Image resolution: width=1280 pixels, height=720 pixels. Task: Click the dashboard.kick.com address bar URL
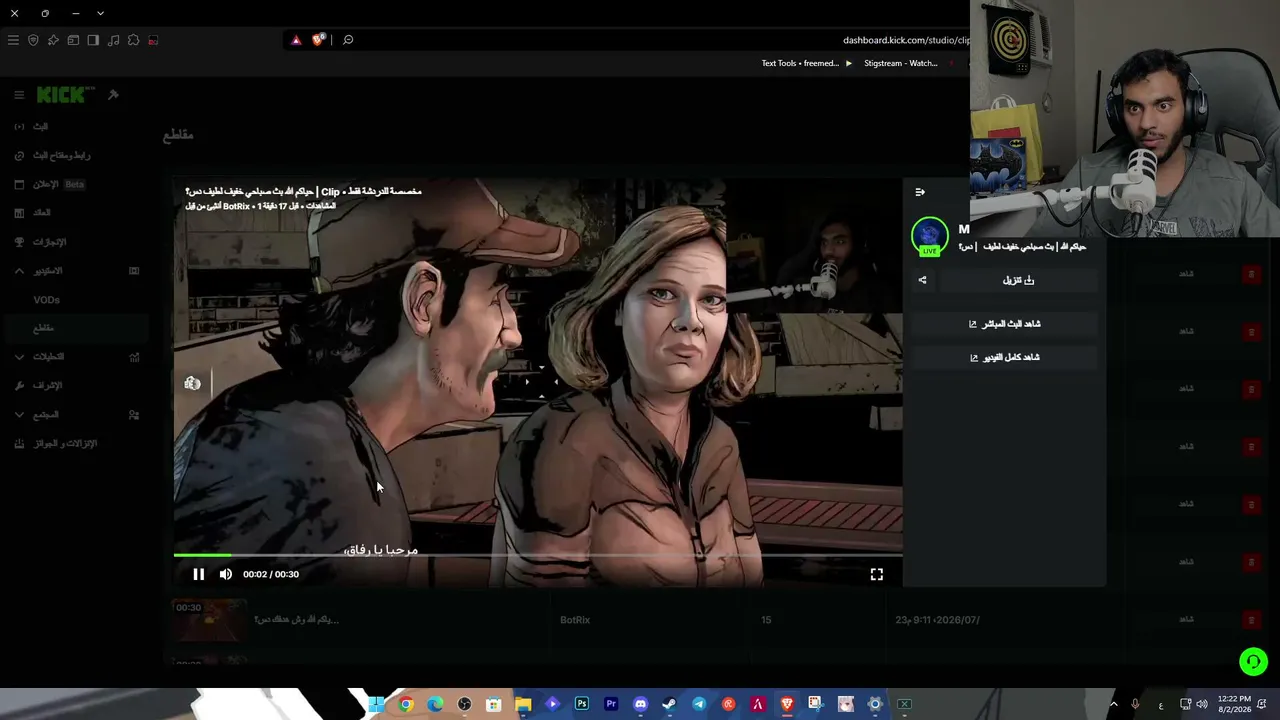coord(906,40)
